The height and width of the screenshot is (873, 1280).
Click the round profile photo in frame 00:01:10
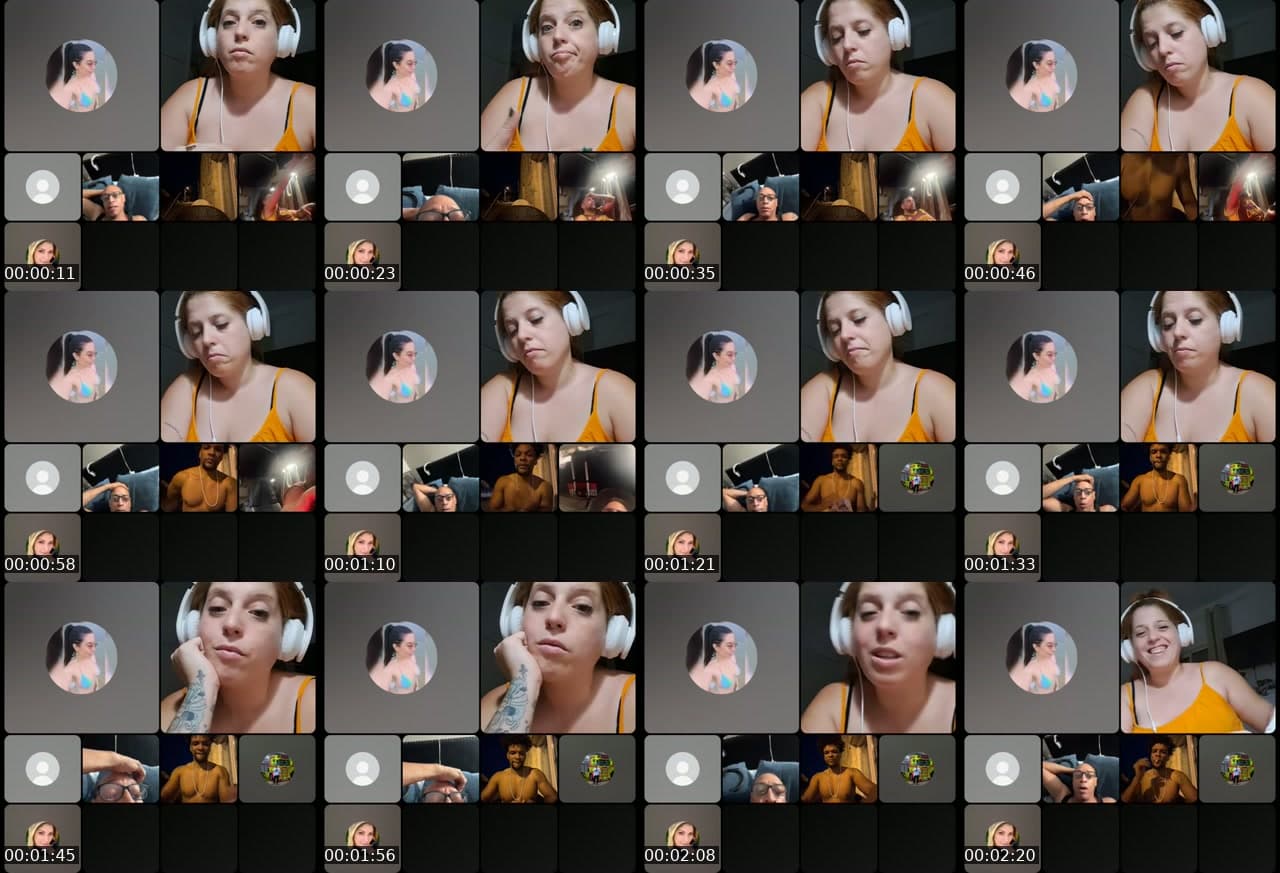point(401,366)
